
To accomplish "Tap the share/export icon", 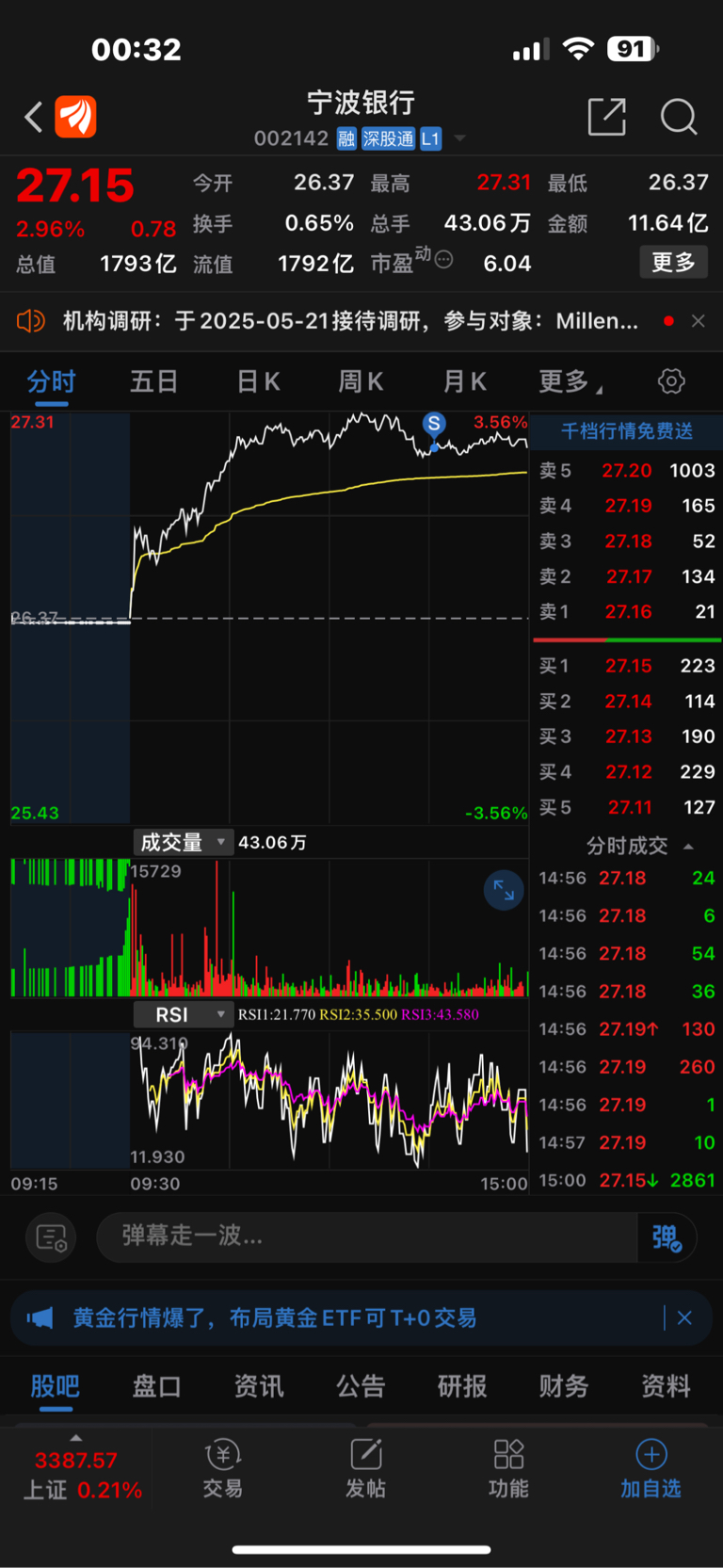I will click(x=606, y=117).
